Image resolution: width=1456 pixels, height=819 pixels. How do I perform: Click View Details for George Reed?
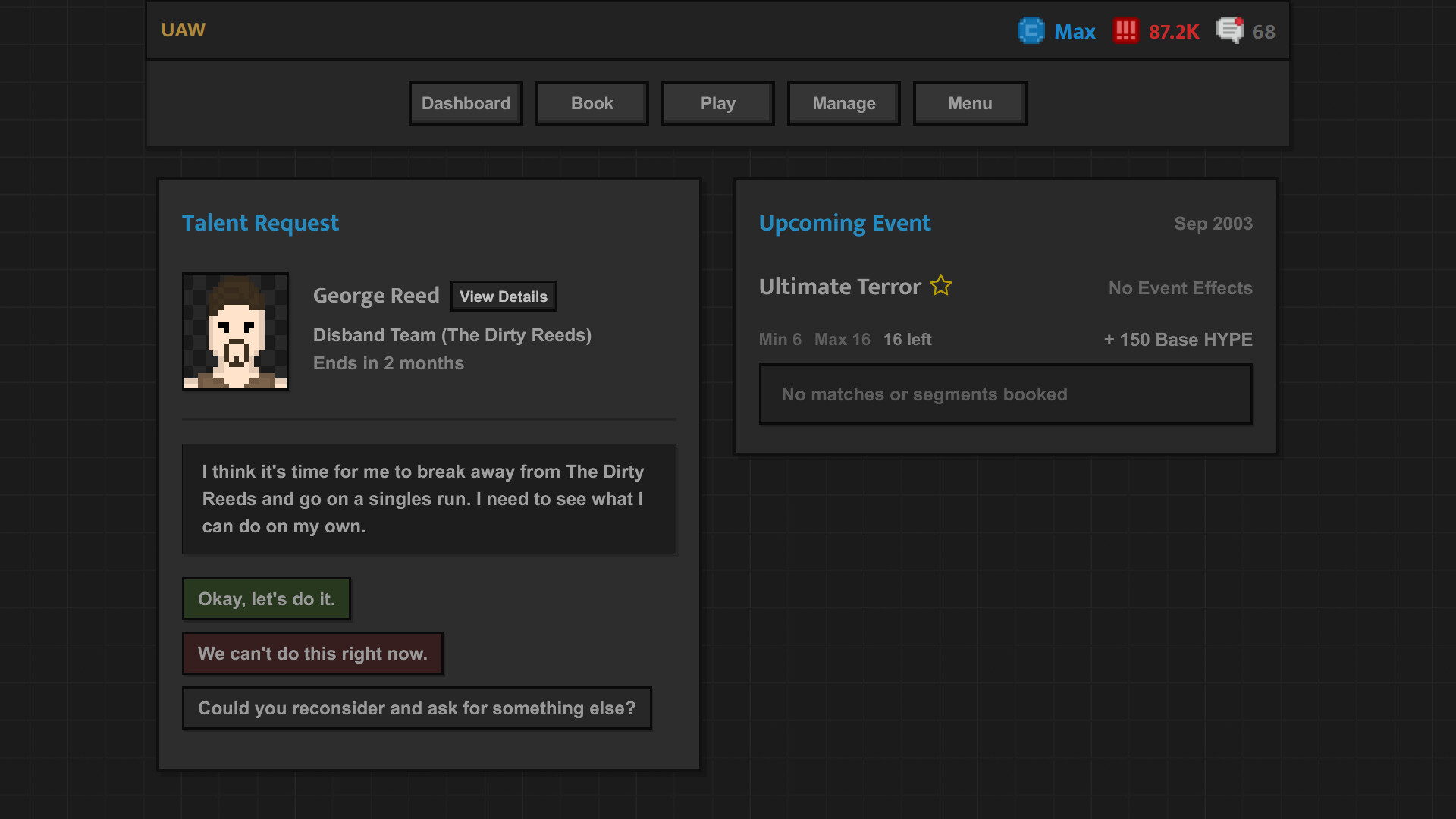[504, 297]
